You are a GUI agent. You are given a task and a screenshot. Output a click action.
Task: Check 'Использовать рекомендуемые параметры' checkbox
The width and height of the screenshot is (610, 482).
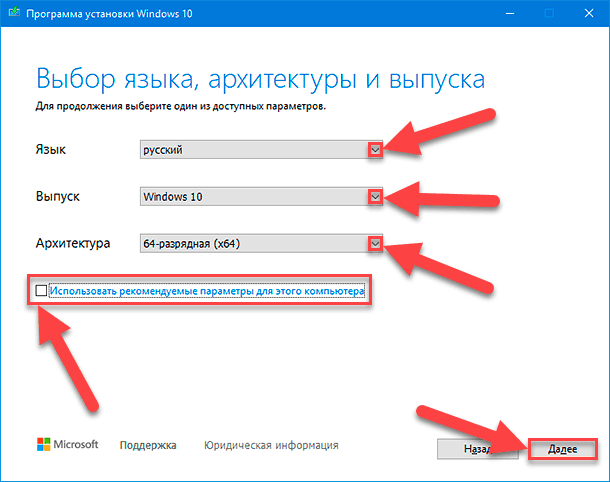coord(41,291)
